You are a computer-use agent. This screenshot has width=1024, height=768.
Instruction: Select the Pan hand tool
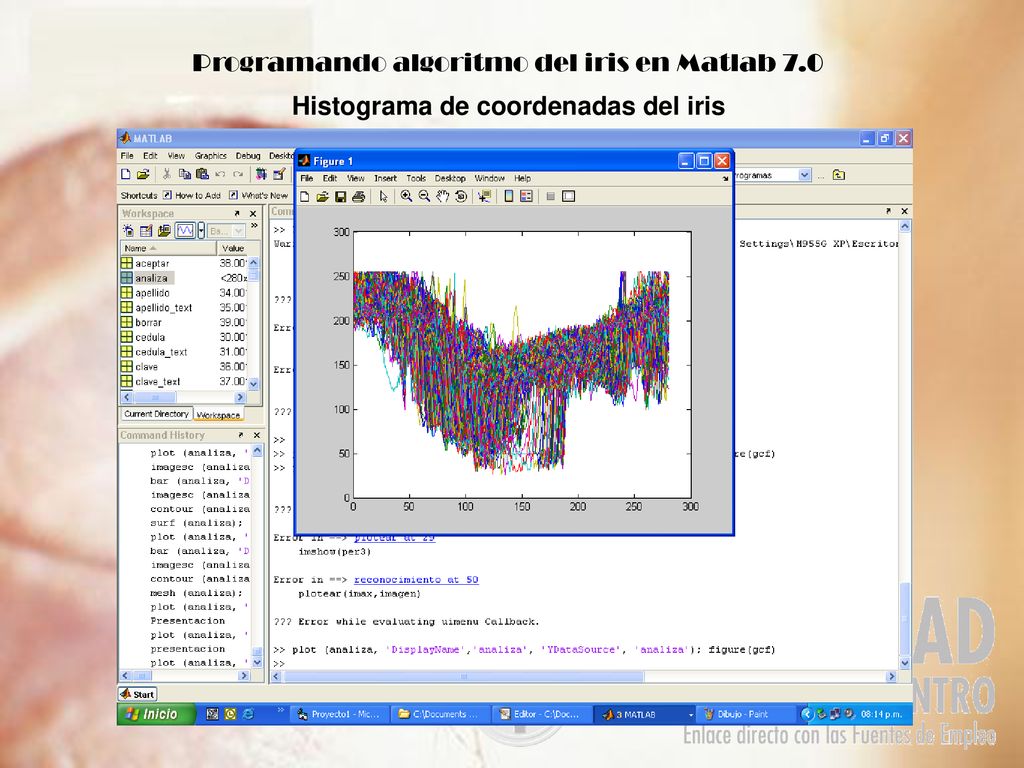coord(443,196)
